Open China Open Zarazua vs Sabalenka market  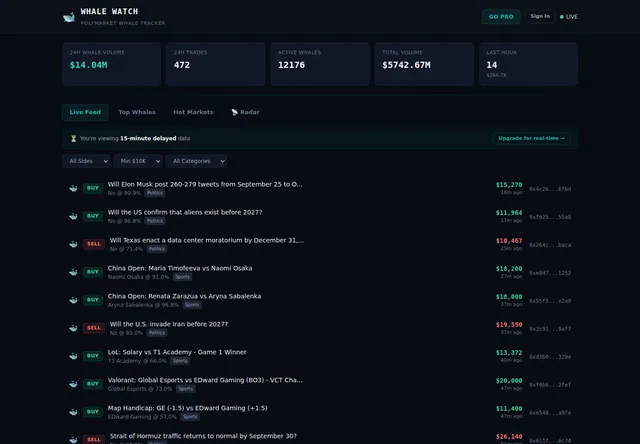point(184,296)
